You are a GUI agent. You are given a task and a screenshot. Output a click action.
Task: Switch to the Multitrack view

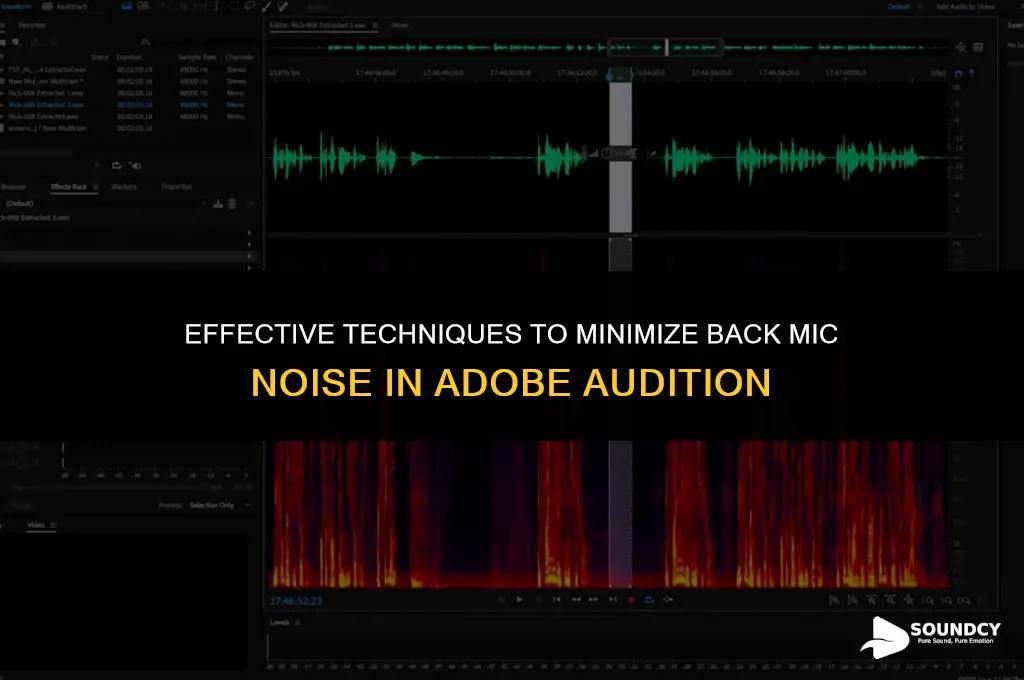tap(65, 7)
